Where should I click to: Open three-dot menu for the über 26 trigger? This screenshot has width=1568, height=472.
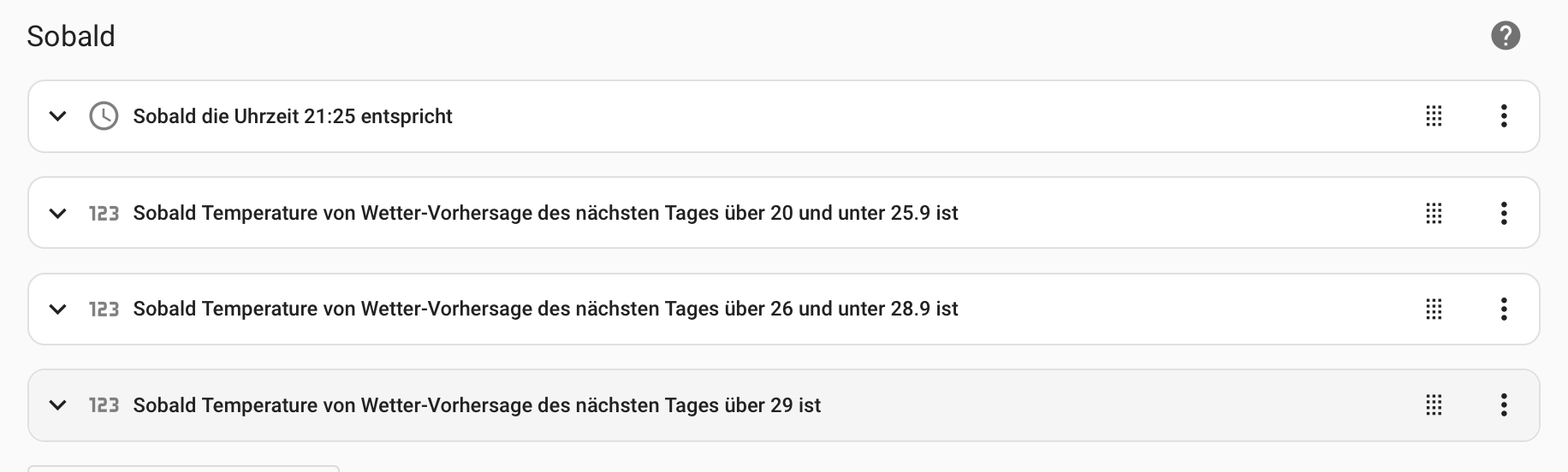pyautogui.click(x=1503, y=310)
